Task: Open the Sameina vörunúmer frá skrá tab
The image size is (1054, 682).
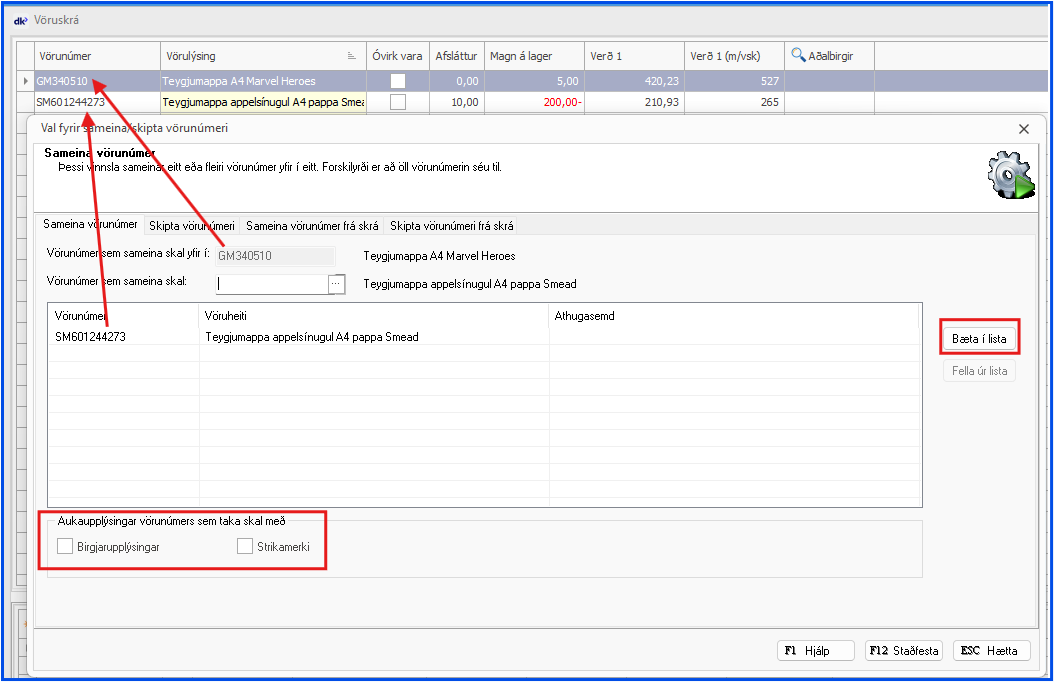Action: [312, 225]
